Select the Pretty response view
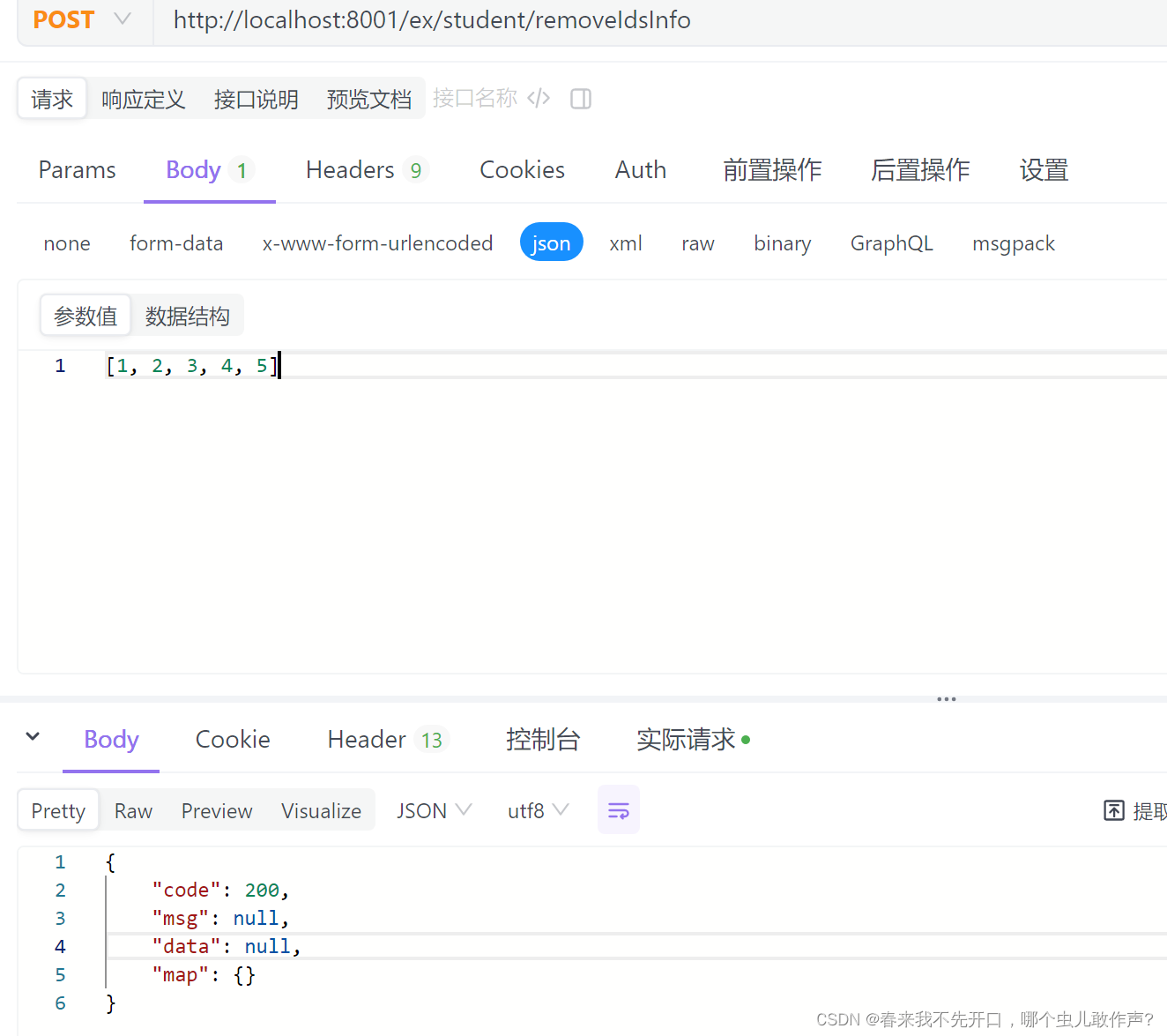 coord(58,810)
